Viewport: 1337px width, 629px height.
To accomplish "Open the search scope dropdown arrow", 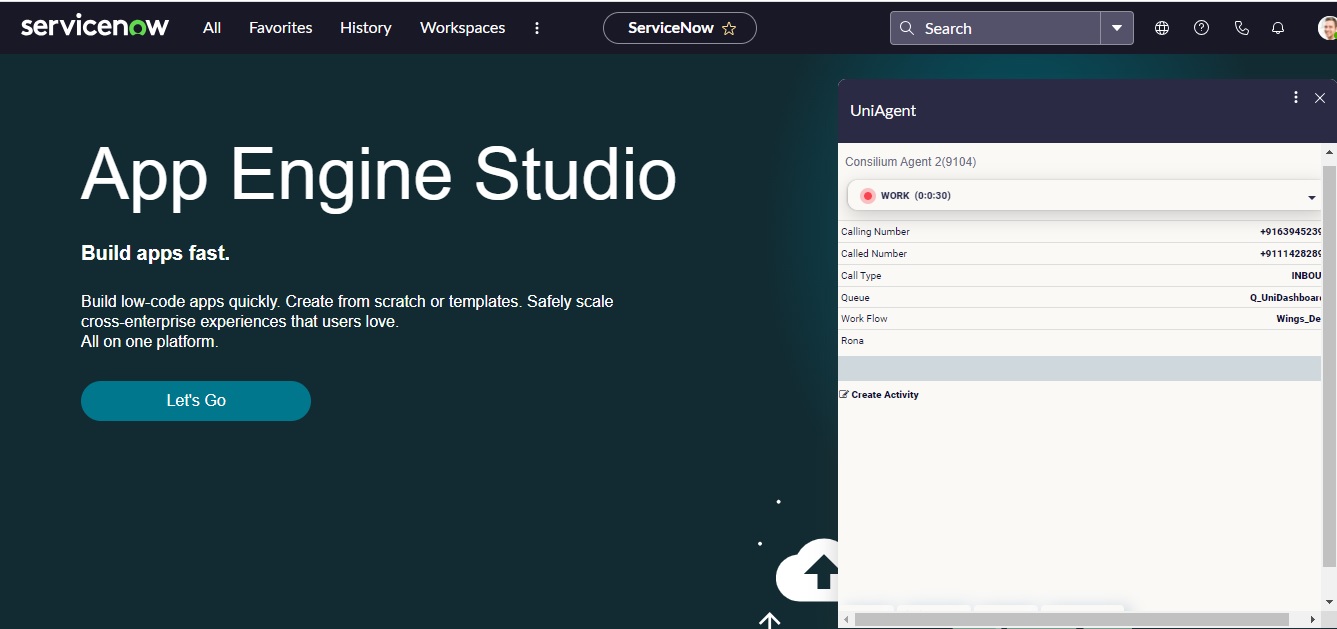I will [1117, 28].
